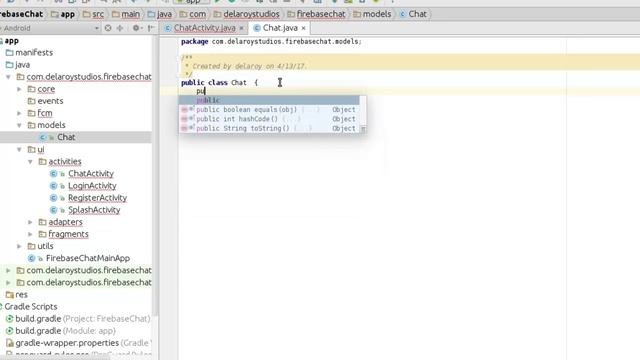The image size is (640, 360).
Task: Select the manifests folder icon
Action: 10,53
